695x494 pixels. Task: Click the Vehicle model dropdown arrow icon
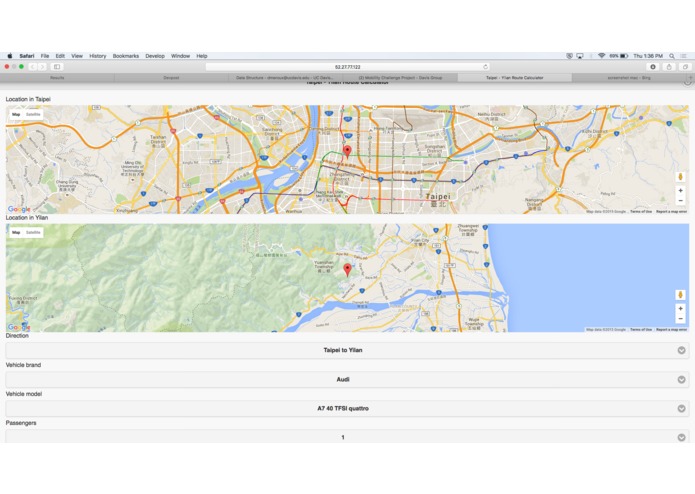[681, 408]
